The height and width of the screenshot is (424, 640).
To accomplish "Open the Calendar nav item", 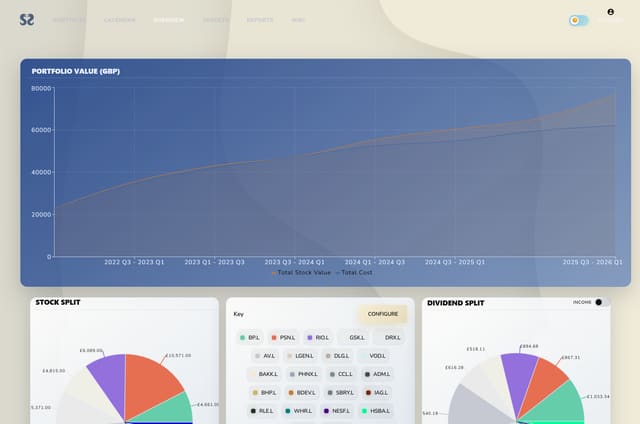I will pos(120,20).
